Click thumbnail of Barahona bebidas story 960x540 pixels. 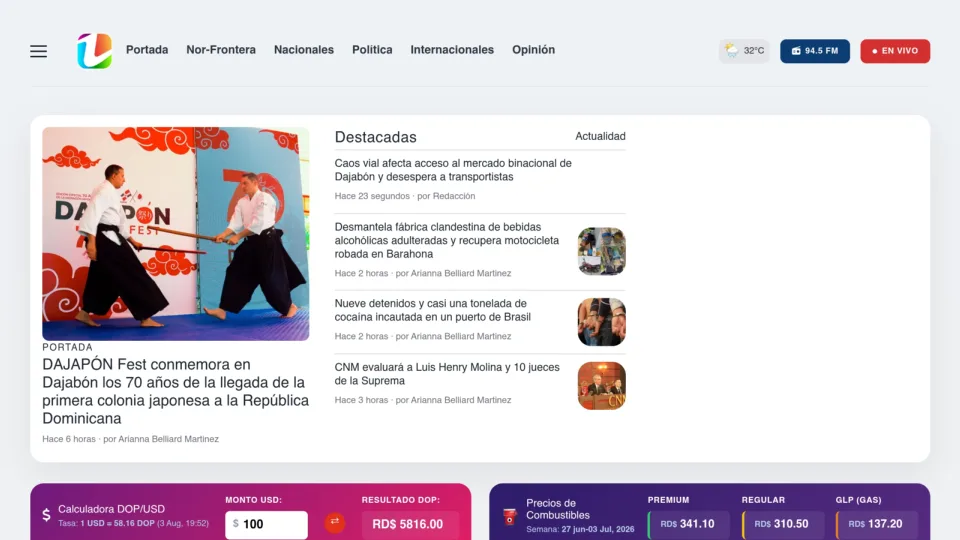(x=602, y=251)
